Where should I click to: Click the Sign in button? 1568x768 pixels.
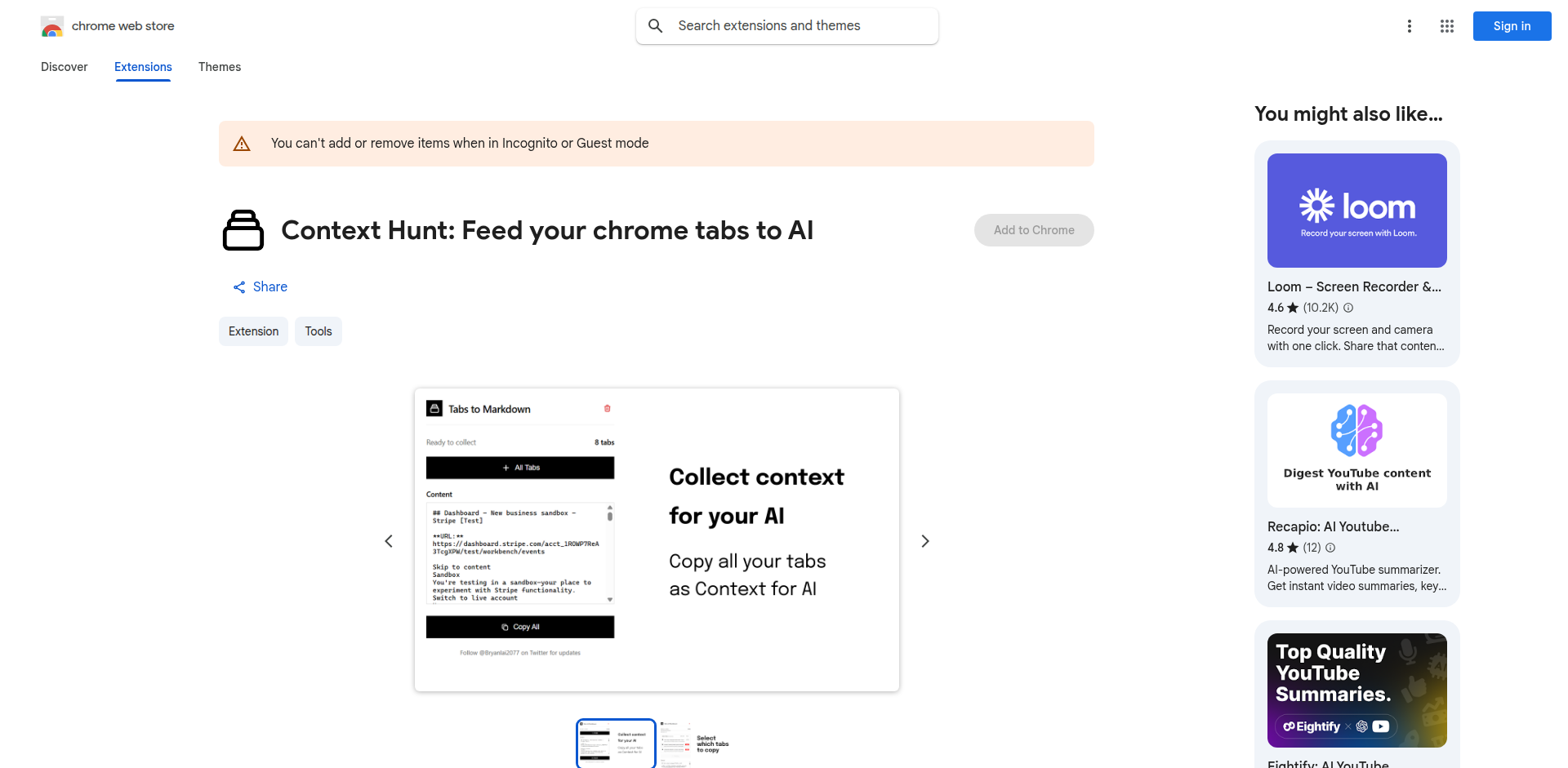point(1512,26)
